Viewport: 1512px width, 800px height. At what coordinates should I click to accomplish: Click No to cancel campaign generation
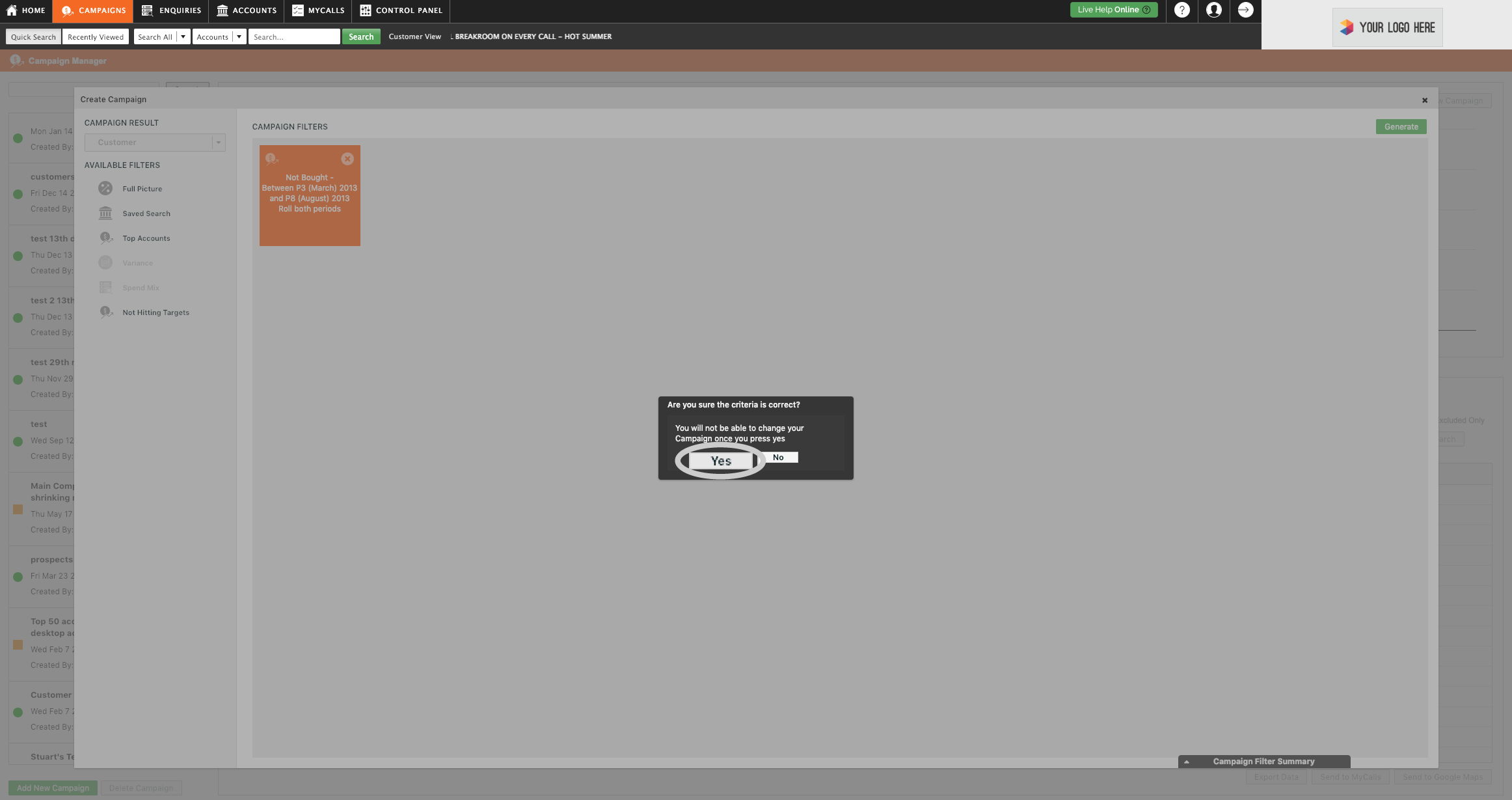point(779,457)
